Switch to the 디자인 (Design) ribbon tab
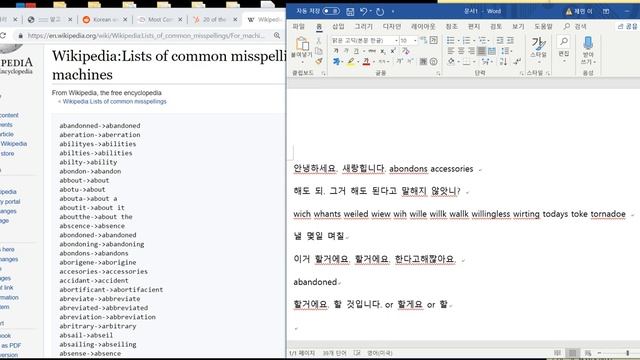Viewport: 640px width, 360px height. coord(392,27)
